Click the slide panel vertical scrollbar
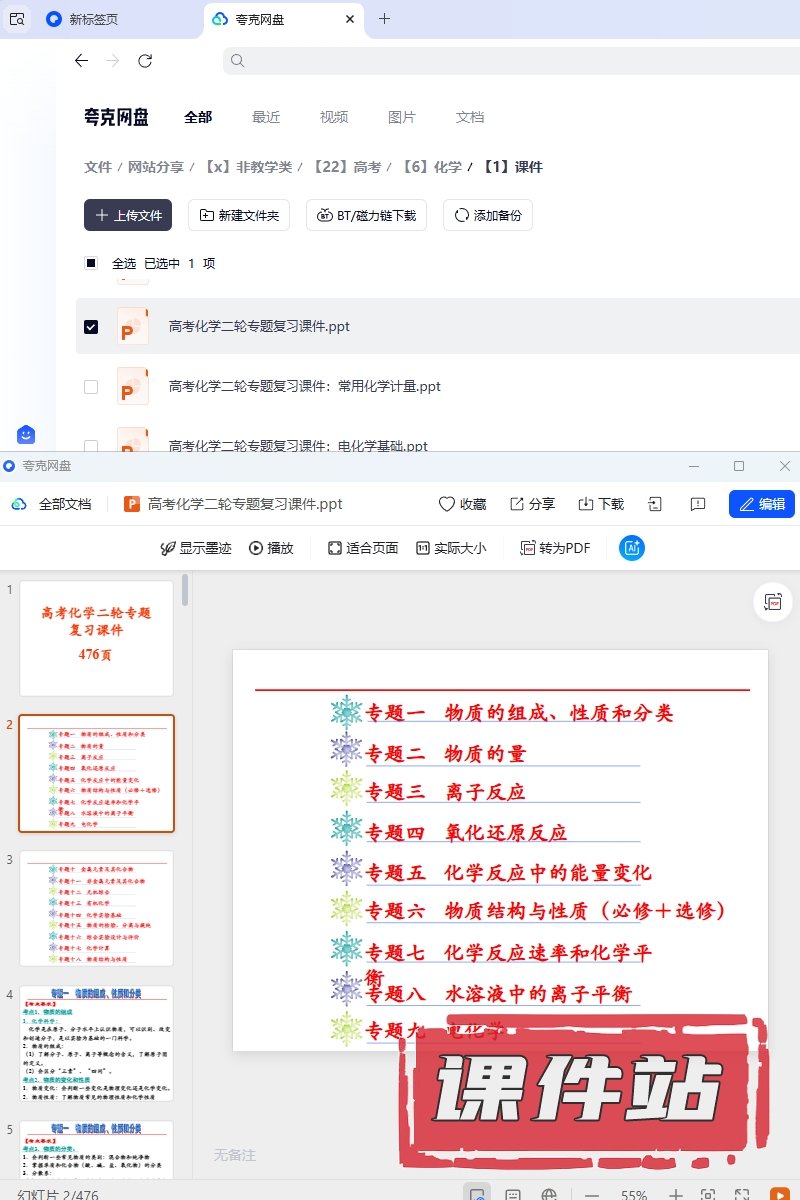 point(185,592)
